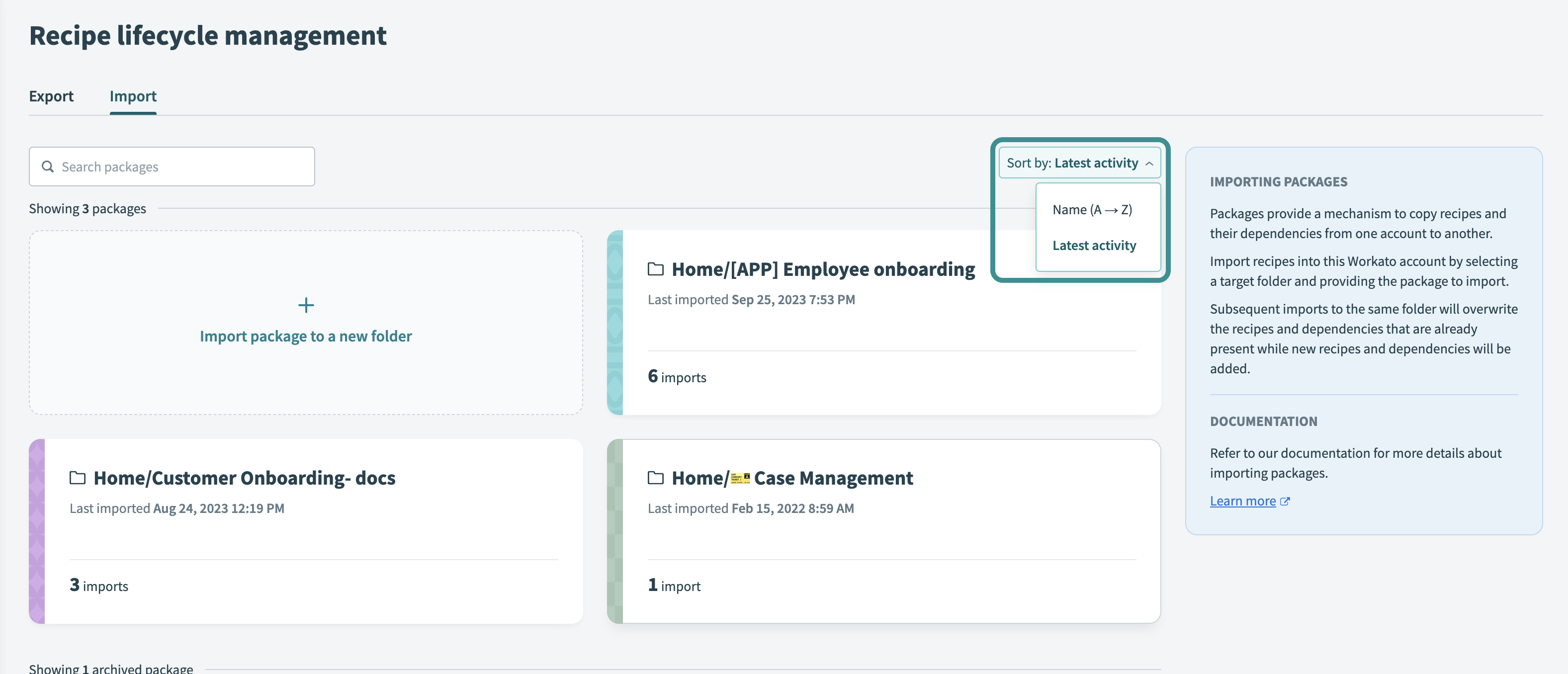Click external link icon next to Learn more

coord(1285,501)
